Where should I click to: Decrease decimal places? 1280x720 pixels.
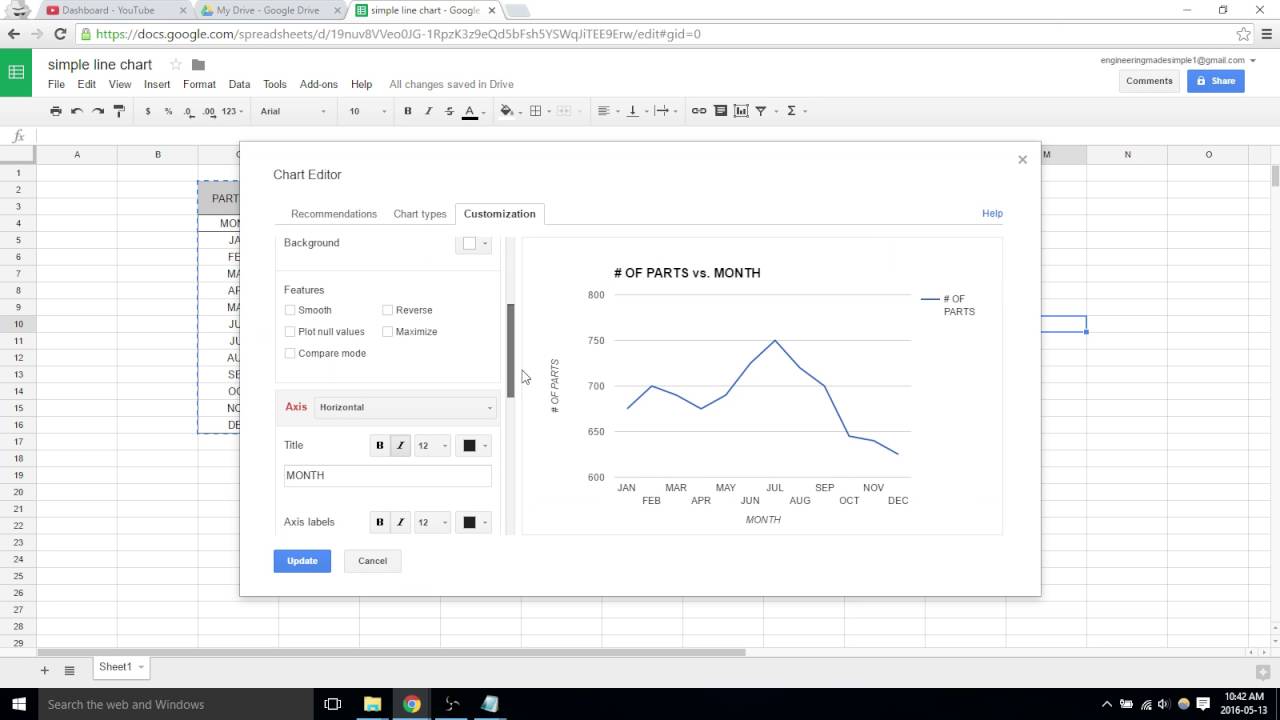point(188,111)
